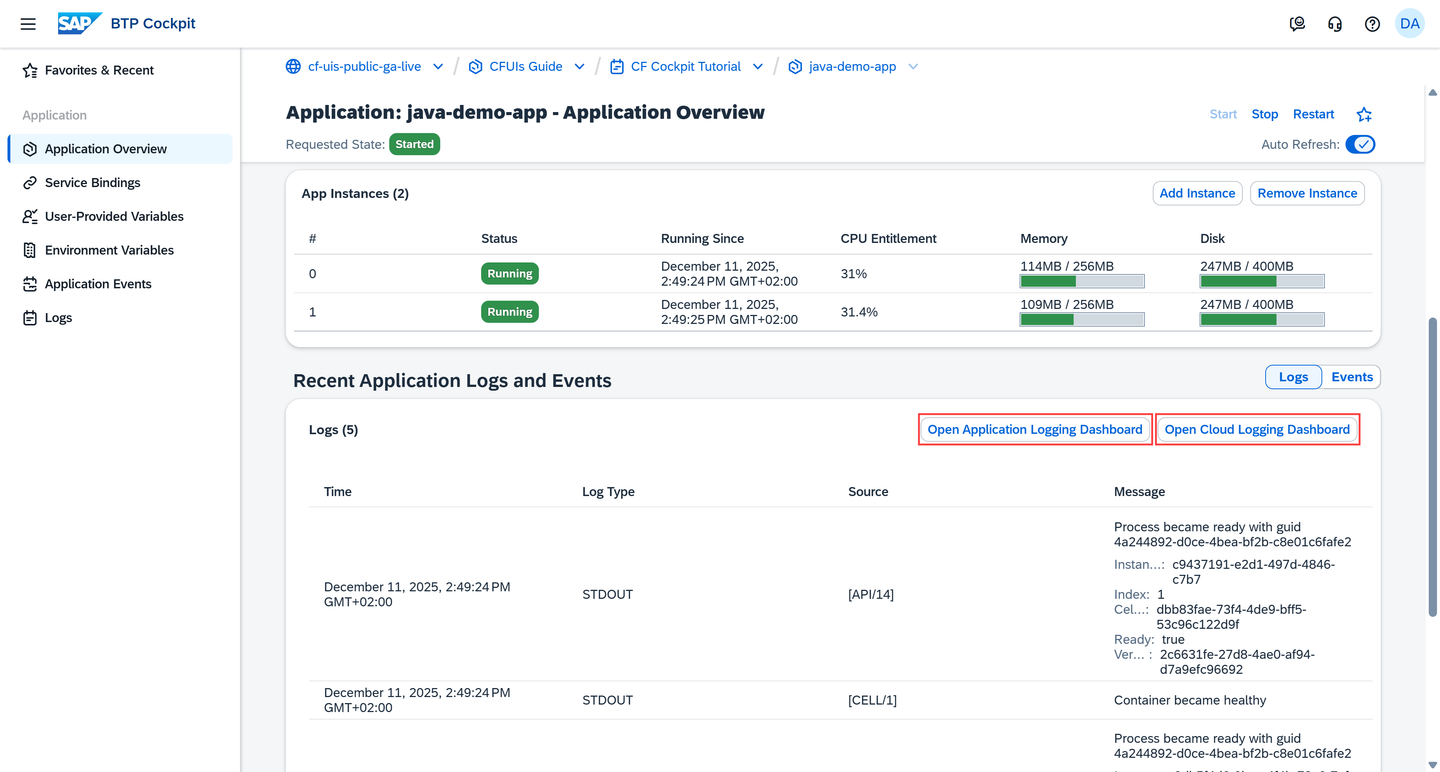This screenshot has width=1440, height=772.
Task: Open the support headset icon
Action: [x=1335, y=24]
